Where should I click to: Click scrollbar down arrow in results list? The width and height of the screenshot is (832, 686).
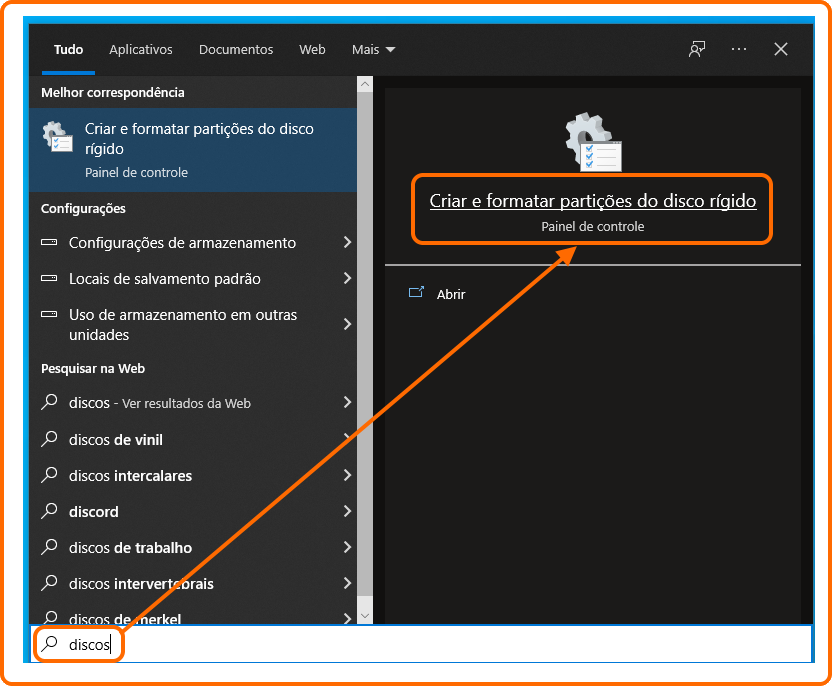(365, 615)
